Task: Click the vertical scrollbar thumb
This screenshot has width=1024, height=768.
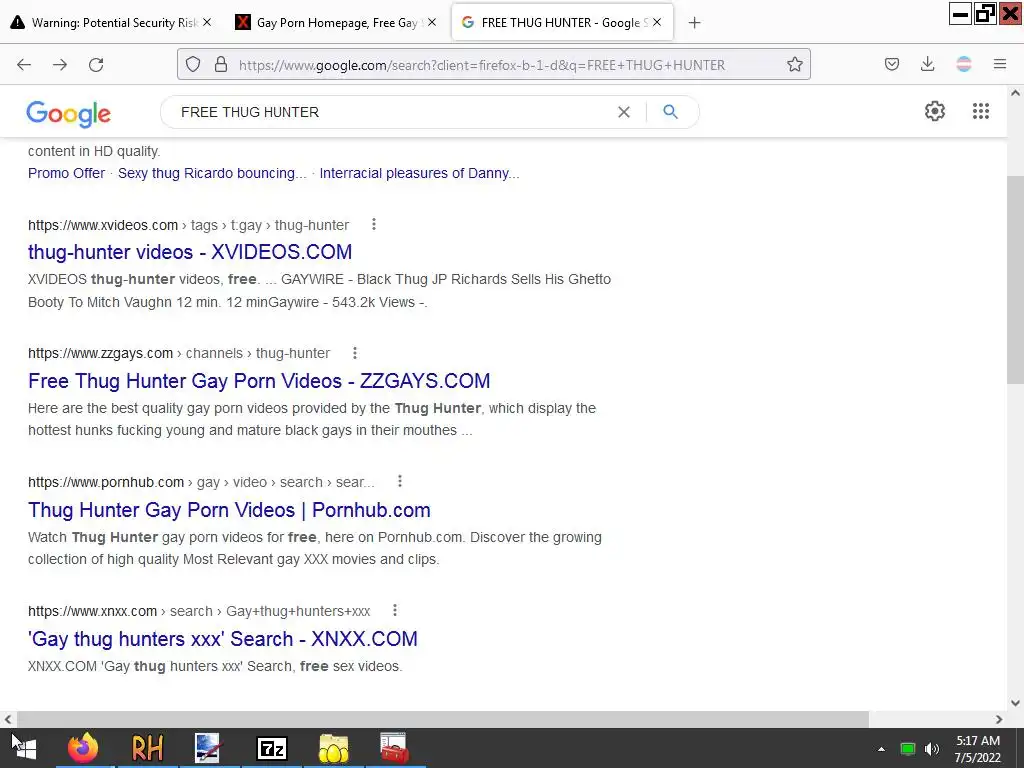Action: (x=1015, y=281)
